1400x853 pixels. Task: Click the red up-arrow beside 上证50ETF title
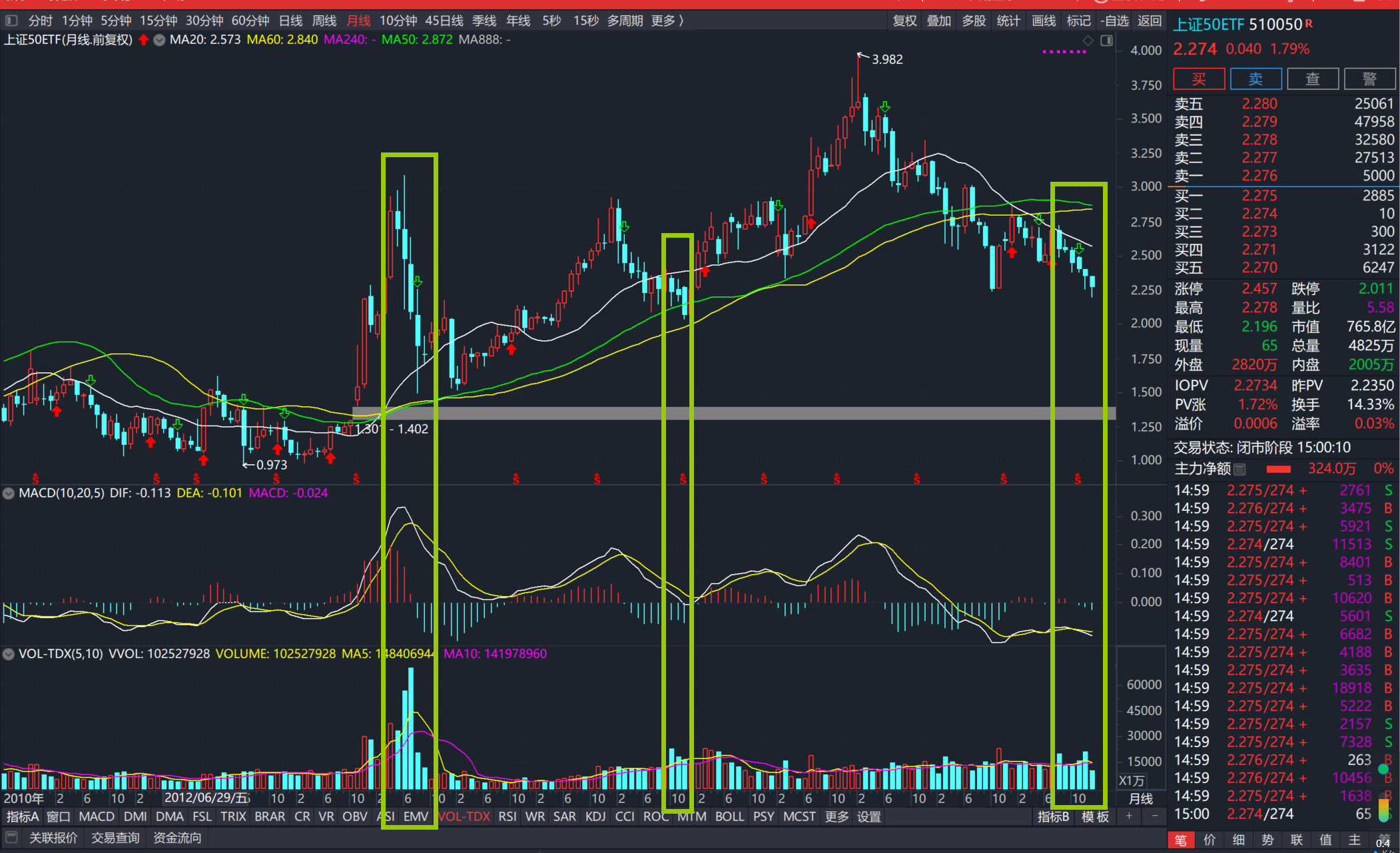coord(143,40)
